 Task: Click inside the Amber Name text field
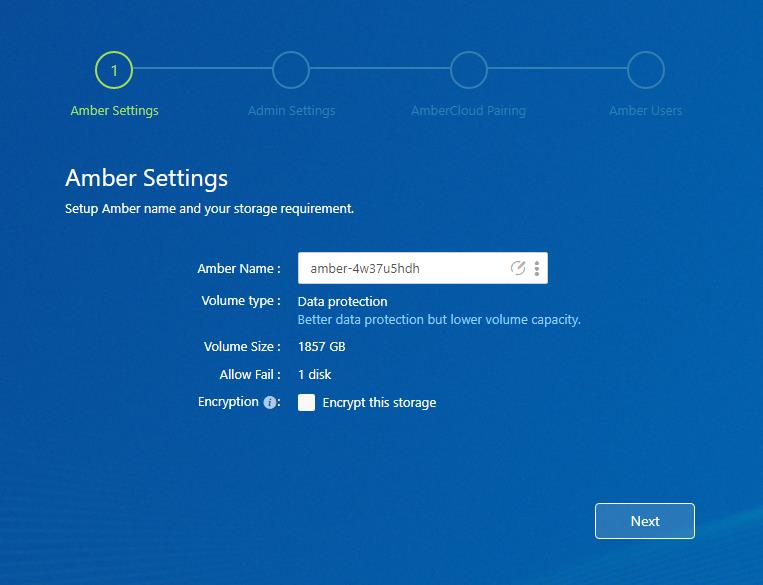pyautogui.click(x=400, y=268)
